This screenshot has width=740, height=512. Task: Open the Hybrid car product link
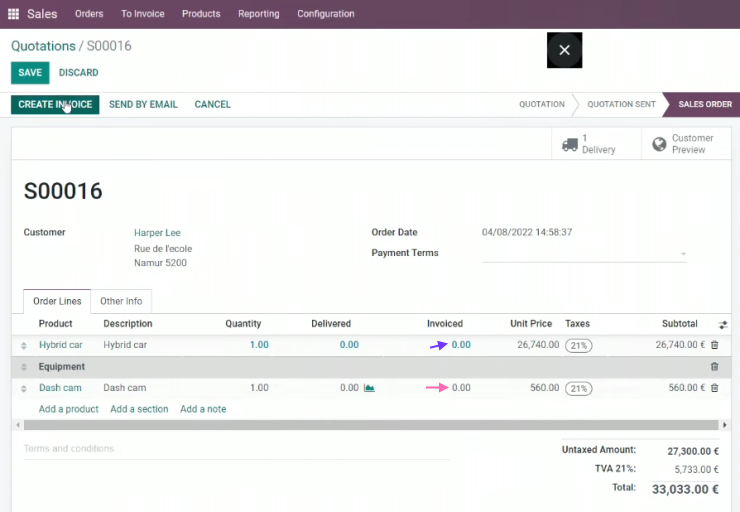click(60, 345)
